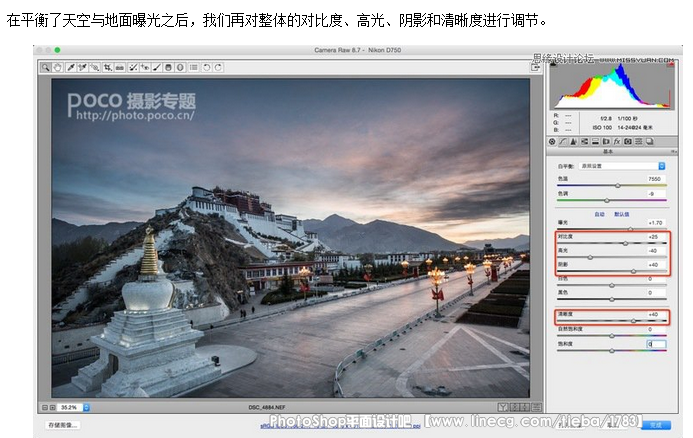
Task: Switch to the Effects (fx) panel tab
Action: pyautogui.click(x=617, y=141)
